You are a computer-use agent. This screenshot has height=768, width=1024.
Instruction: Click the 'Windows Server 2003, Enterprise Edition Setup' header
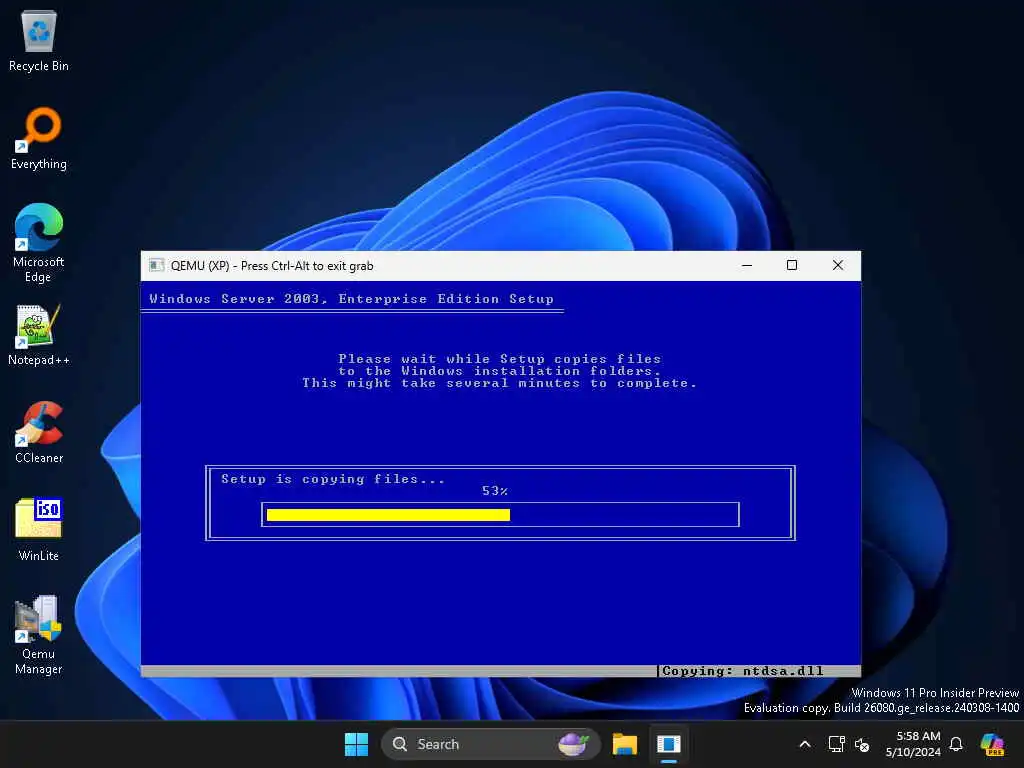click(351, 298)
